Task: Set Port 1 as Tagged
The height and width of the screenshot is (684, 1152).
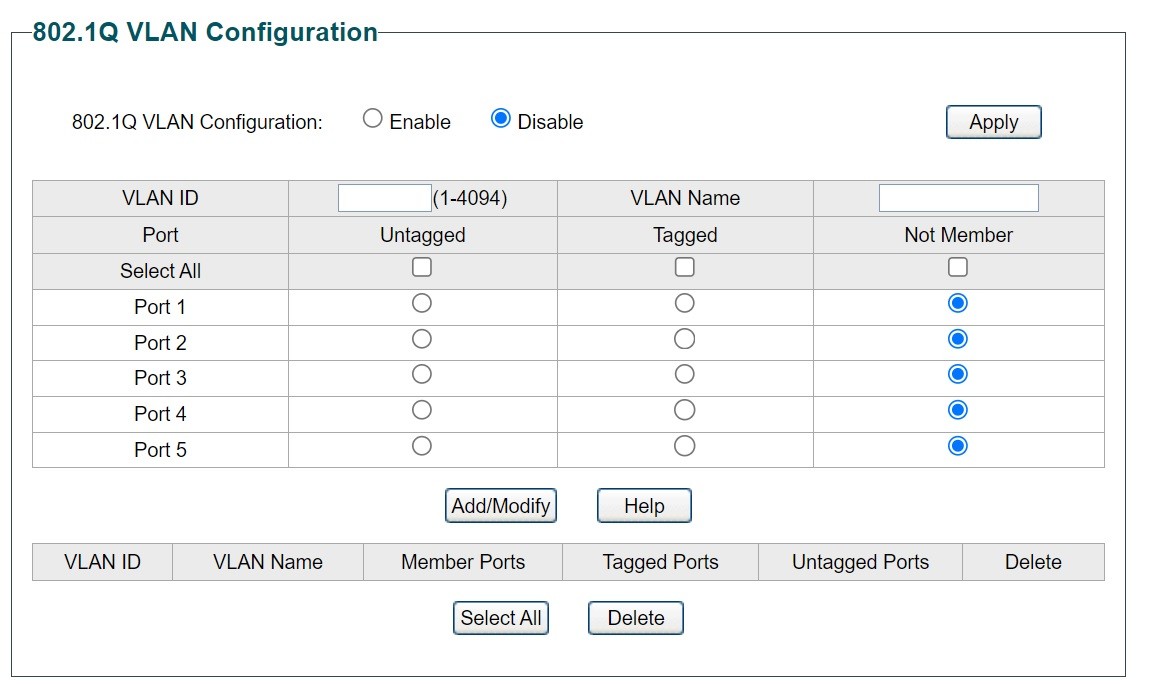Action: coord(685,303)
